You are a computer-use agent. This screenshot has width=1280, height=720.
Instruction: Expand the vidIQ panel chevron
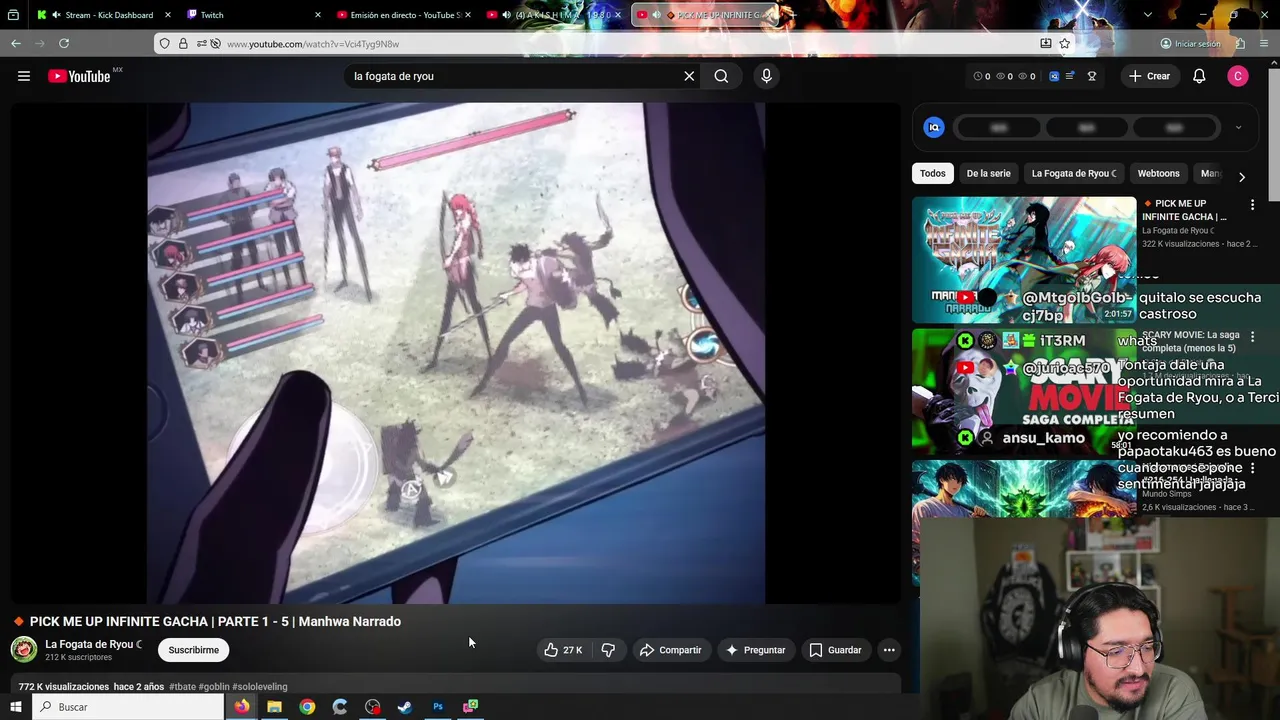[1238, 127]
